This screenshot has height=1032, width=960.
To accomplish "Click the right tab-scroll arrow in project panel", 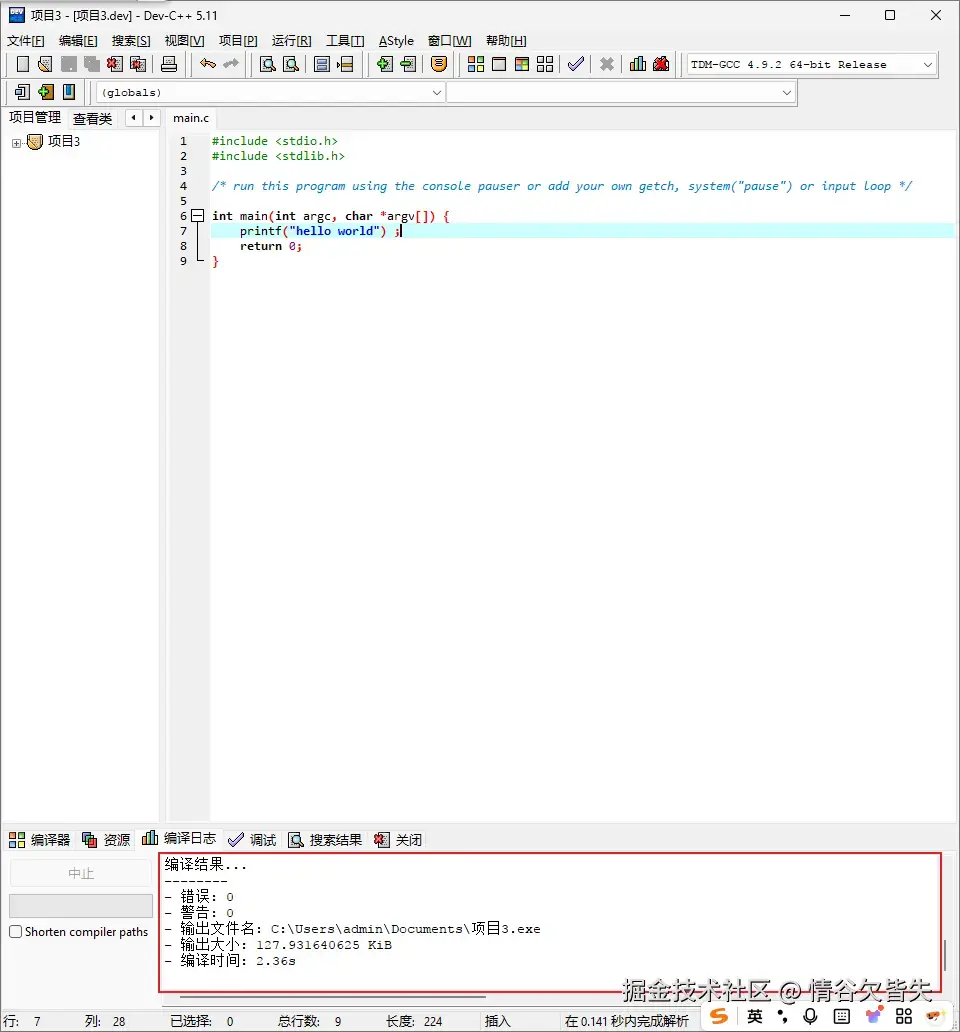I will [x=151, y=118].
